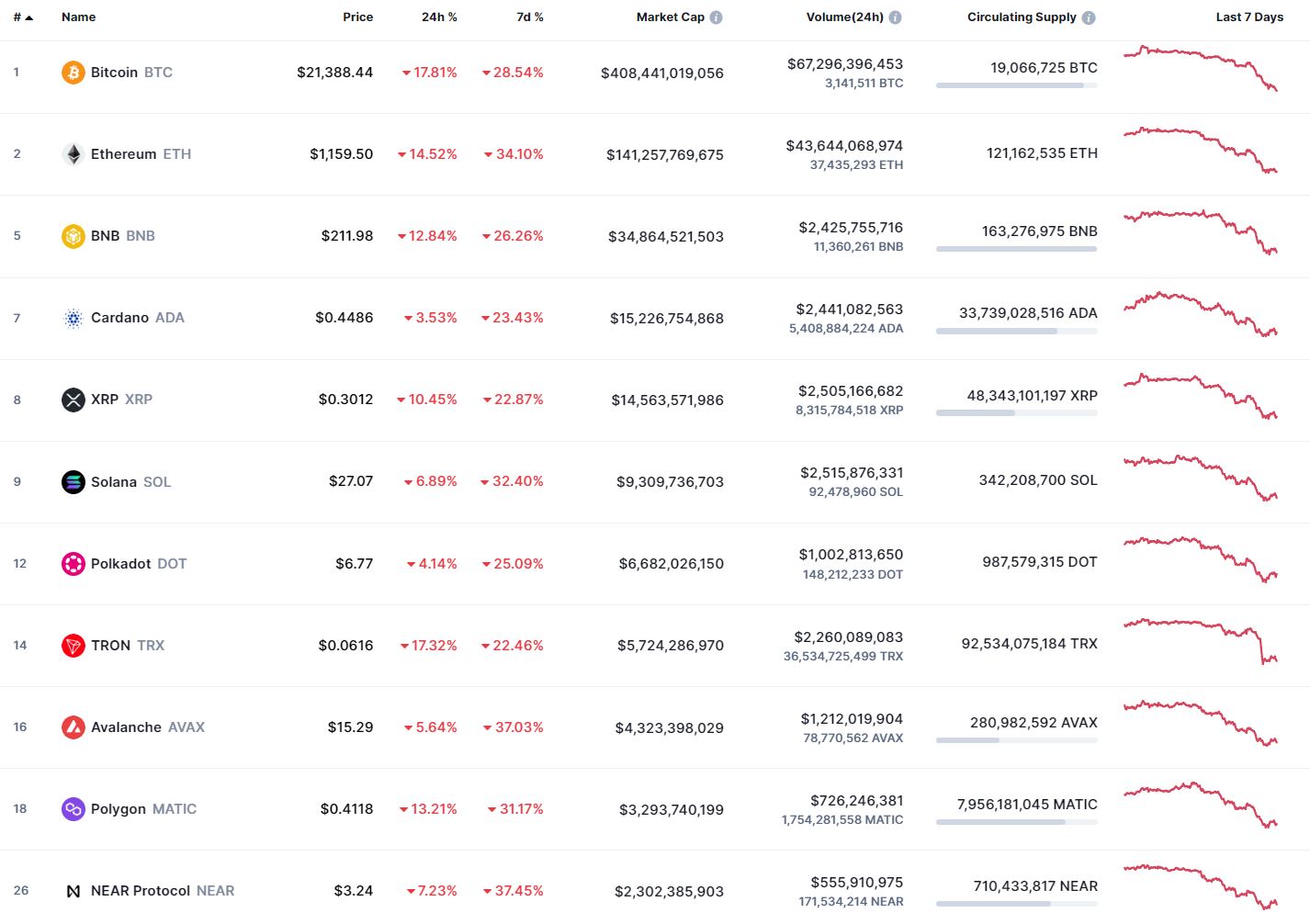Viewport: 1310px width, 924px height.
Task: Click the Circulating Supply info icon
Action: pyautogui.click(x=1089, y=17)
